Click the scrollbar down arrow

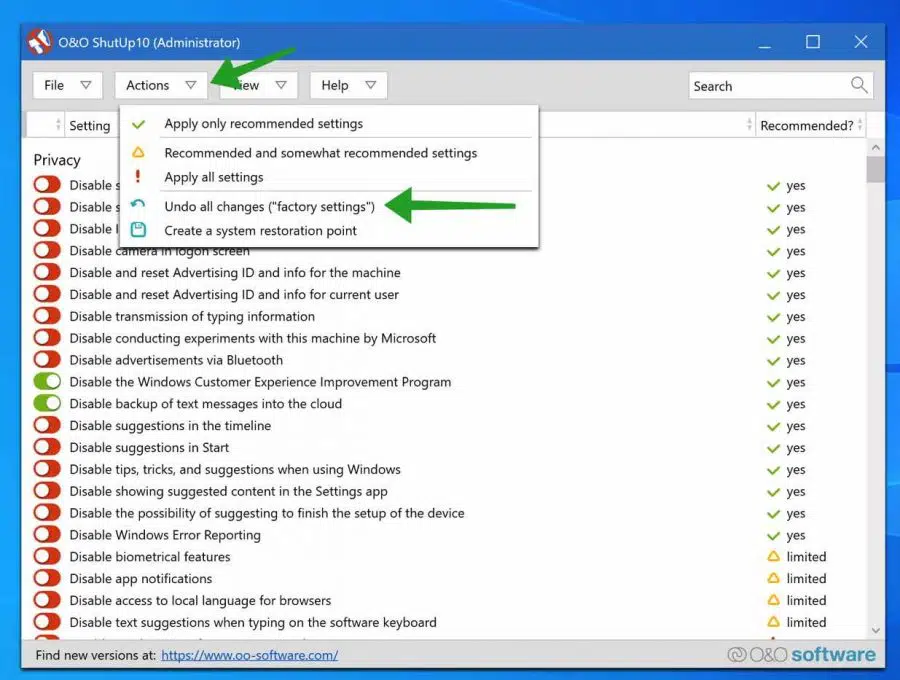click(x=875, y=630)
